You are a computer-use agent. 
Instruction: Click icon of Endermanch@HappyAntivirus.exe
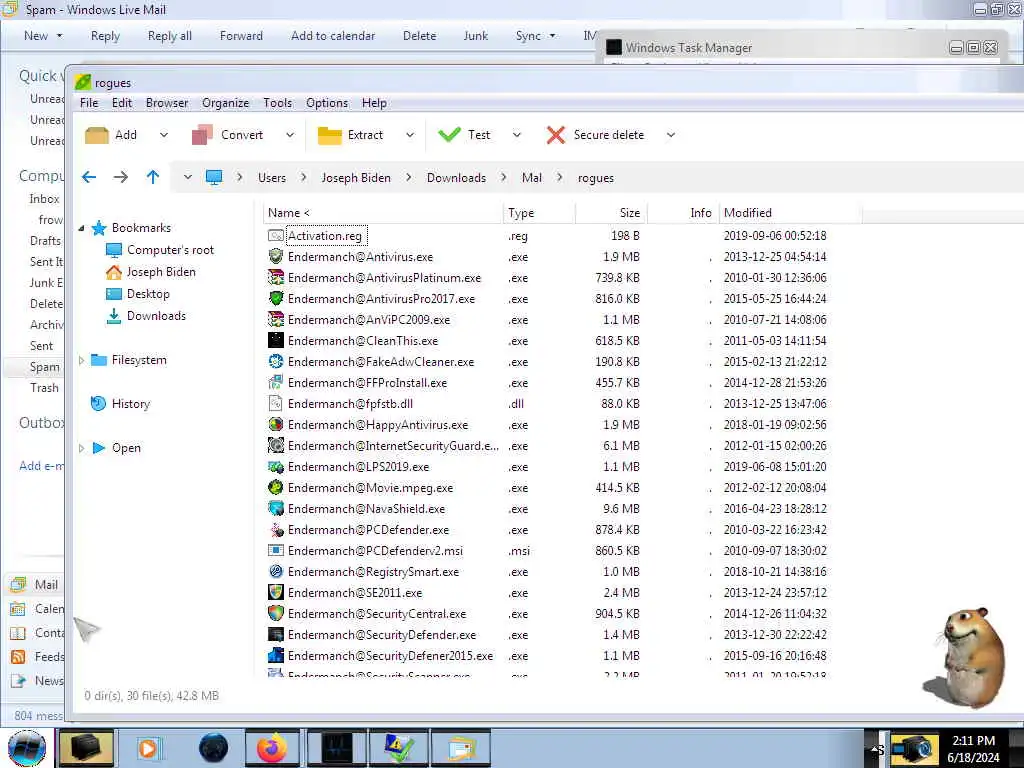click(x=276, y=424)
